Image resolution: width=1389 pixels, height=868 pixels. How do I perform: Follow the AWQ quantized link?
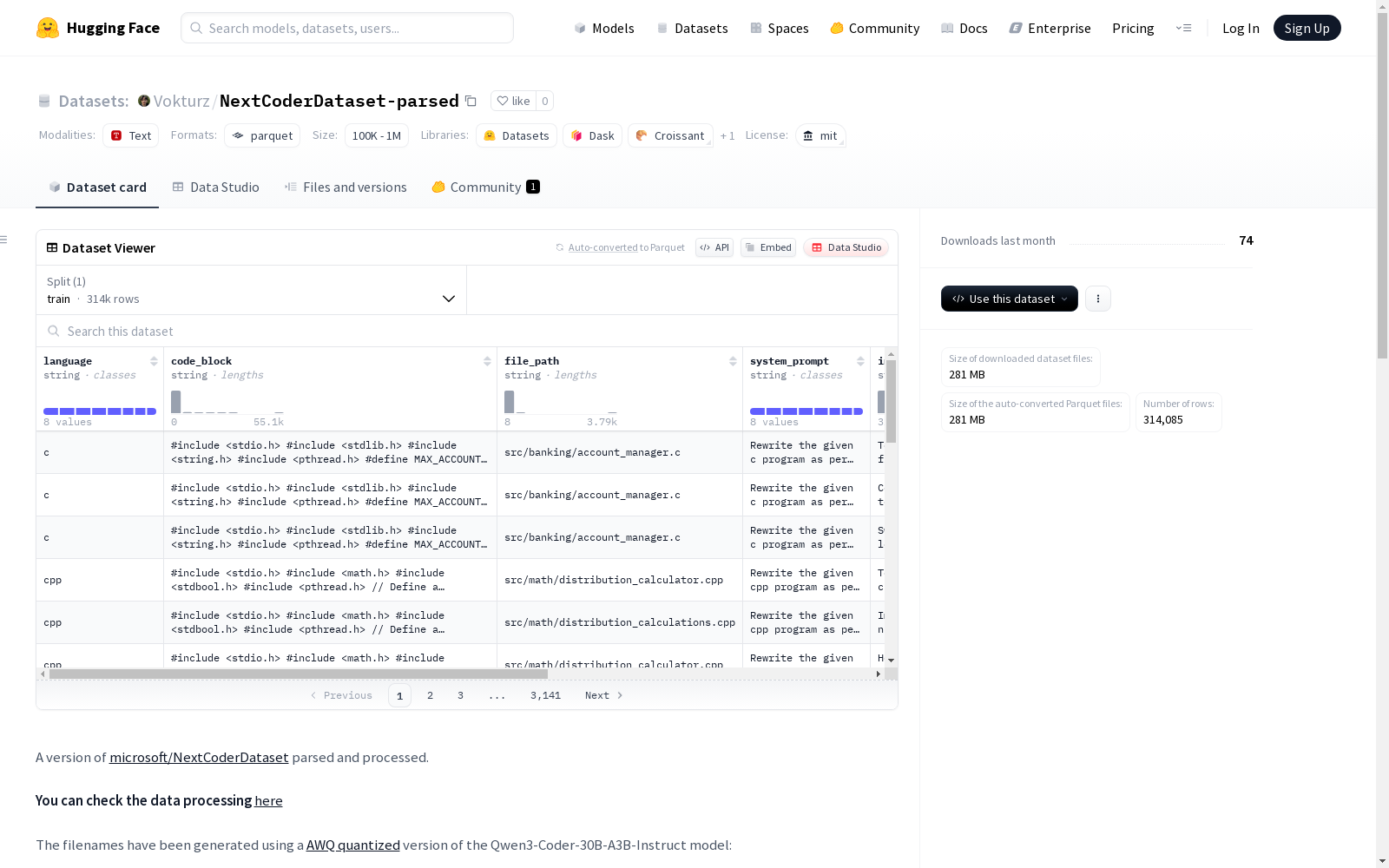(353, 845)
